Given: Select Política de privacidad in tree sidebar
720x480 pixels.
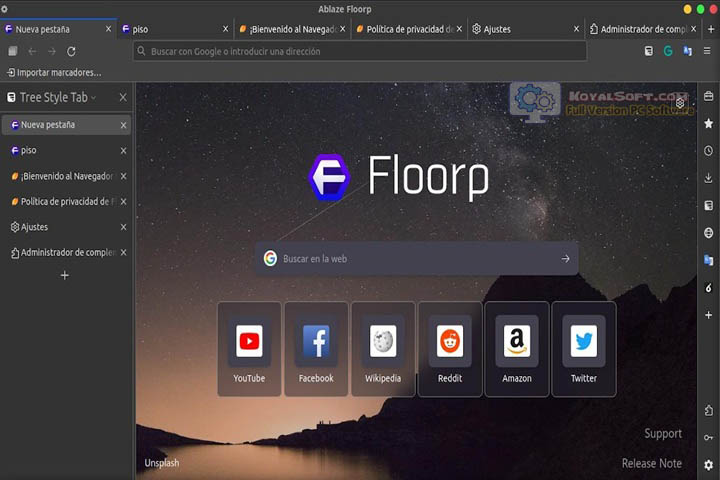Looking at the screenshot, I should tap(66, 202).
